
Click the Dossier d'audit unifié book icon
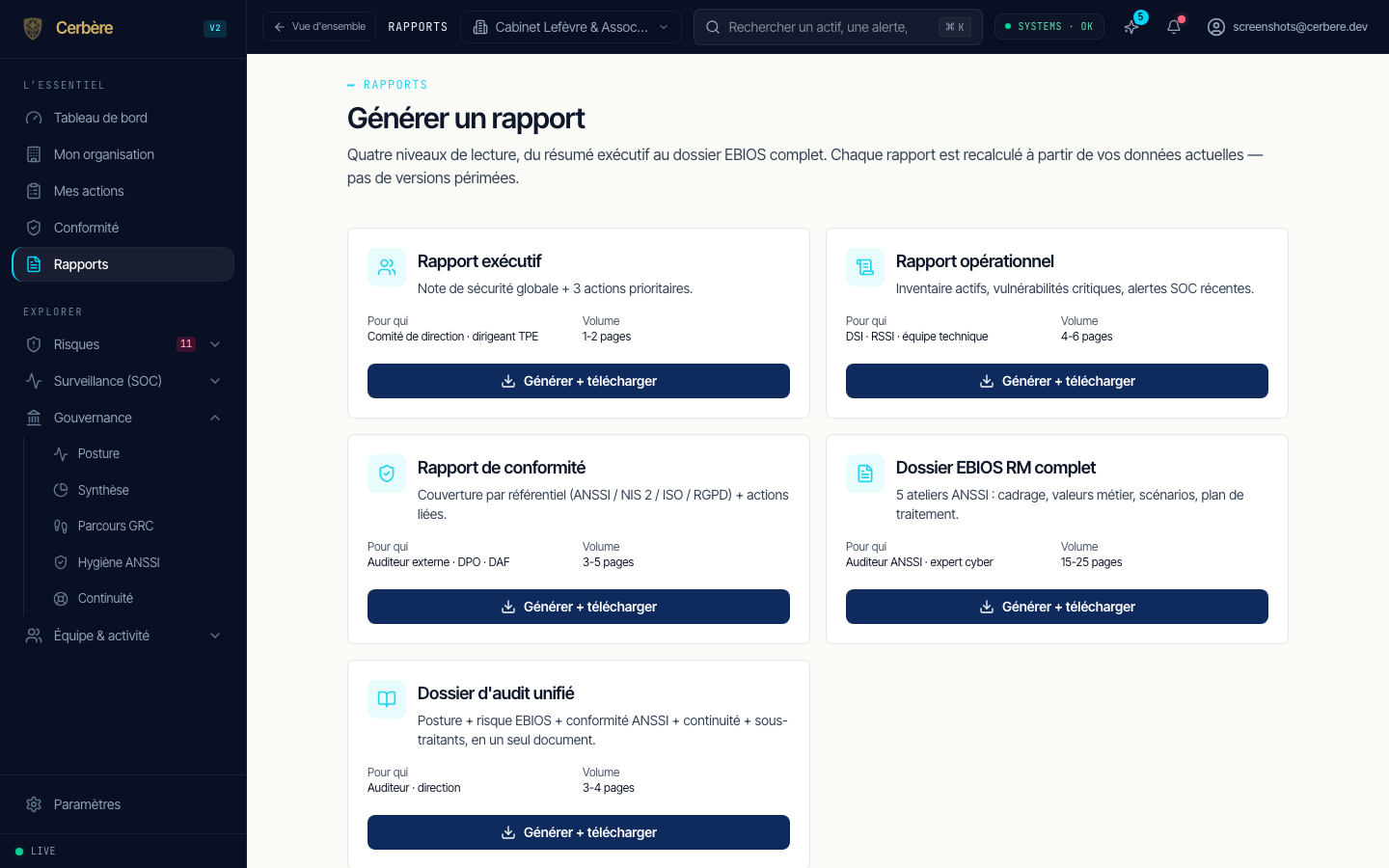pyautogui.click(x=387, y=699)
